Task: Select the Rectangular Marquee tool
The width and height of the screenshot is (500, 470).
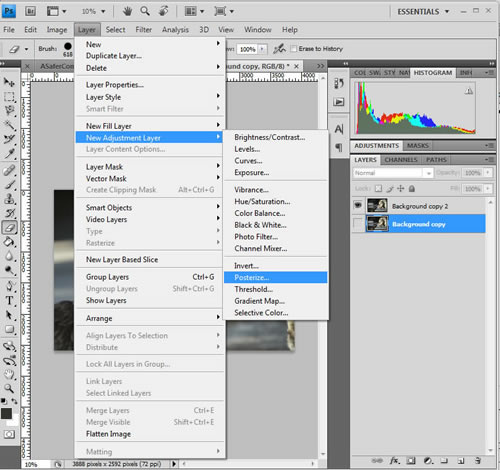Action: (x=9, y=96)
